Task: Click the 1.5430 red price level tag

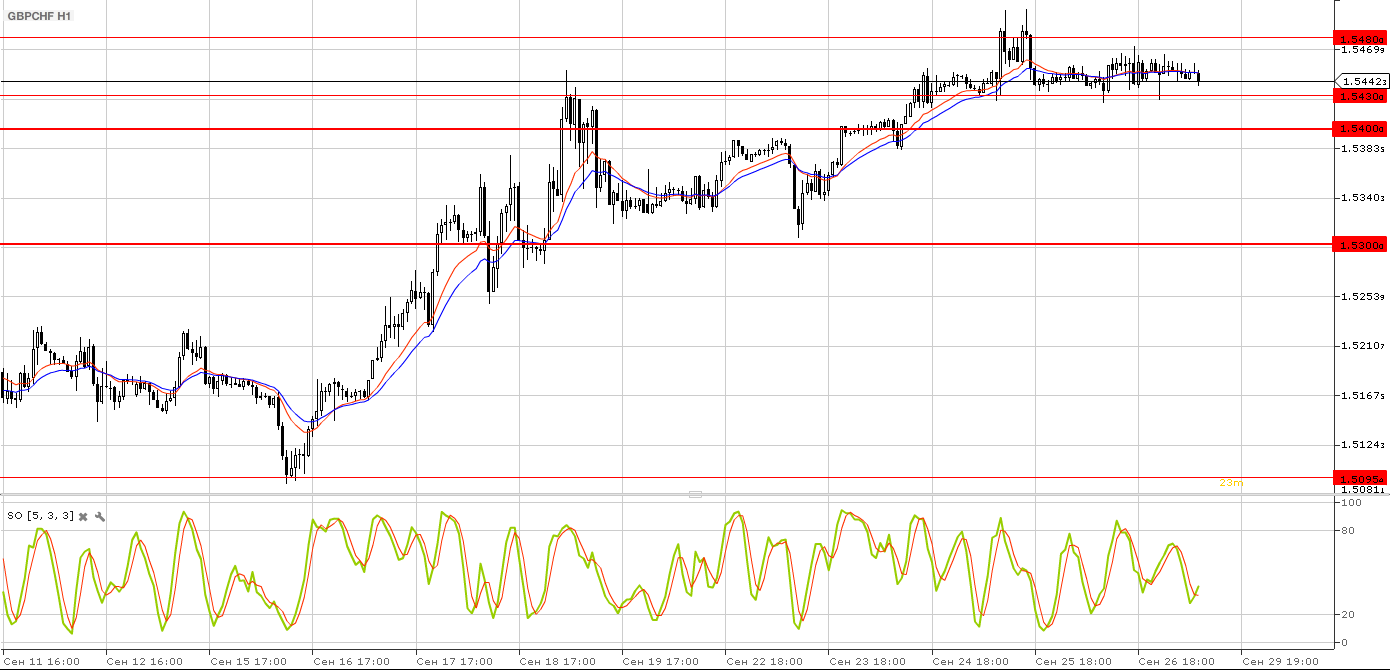Action: 1361,96
